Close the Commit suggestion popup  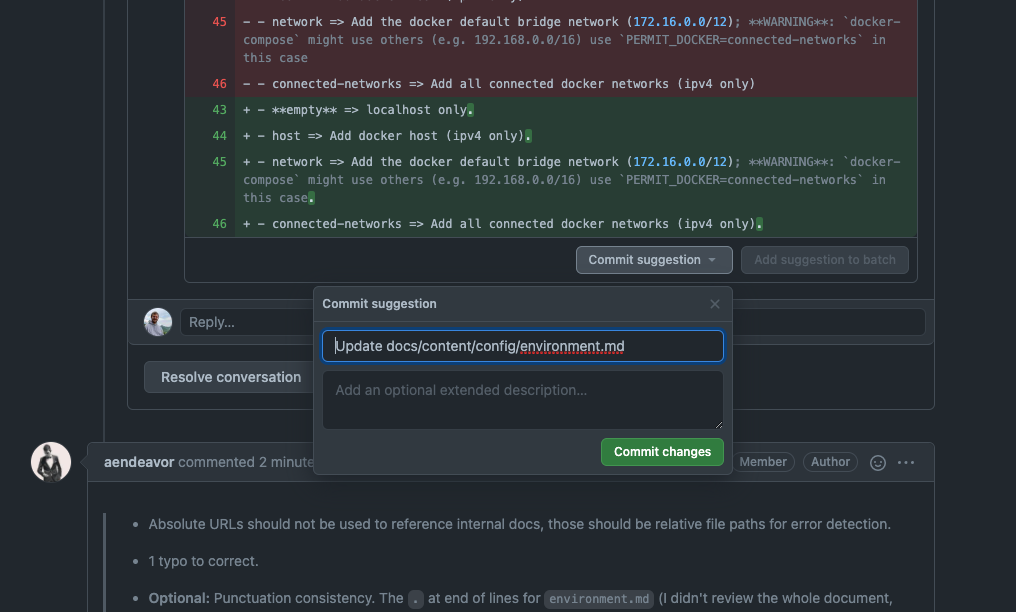(715, 304)
